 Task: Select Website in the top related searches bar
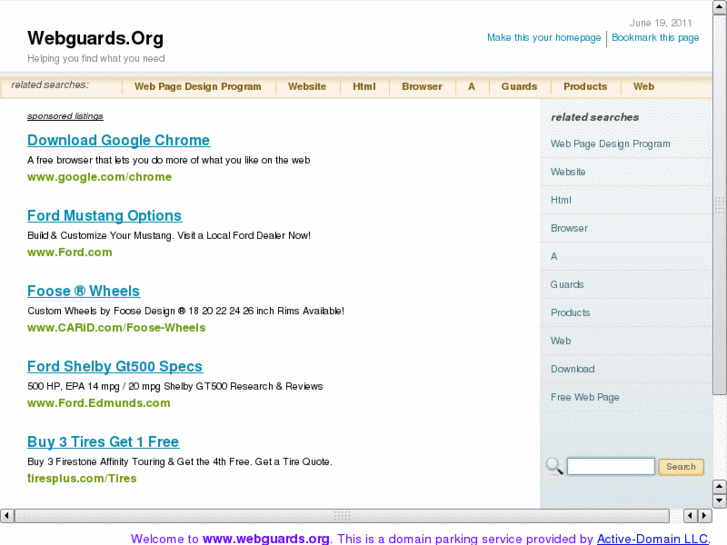[307, 87]
